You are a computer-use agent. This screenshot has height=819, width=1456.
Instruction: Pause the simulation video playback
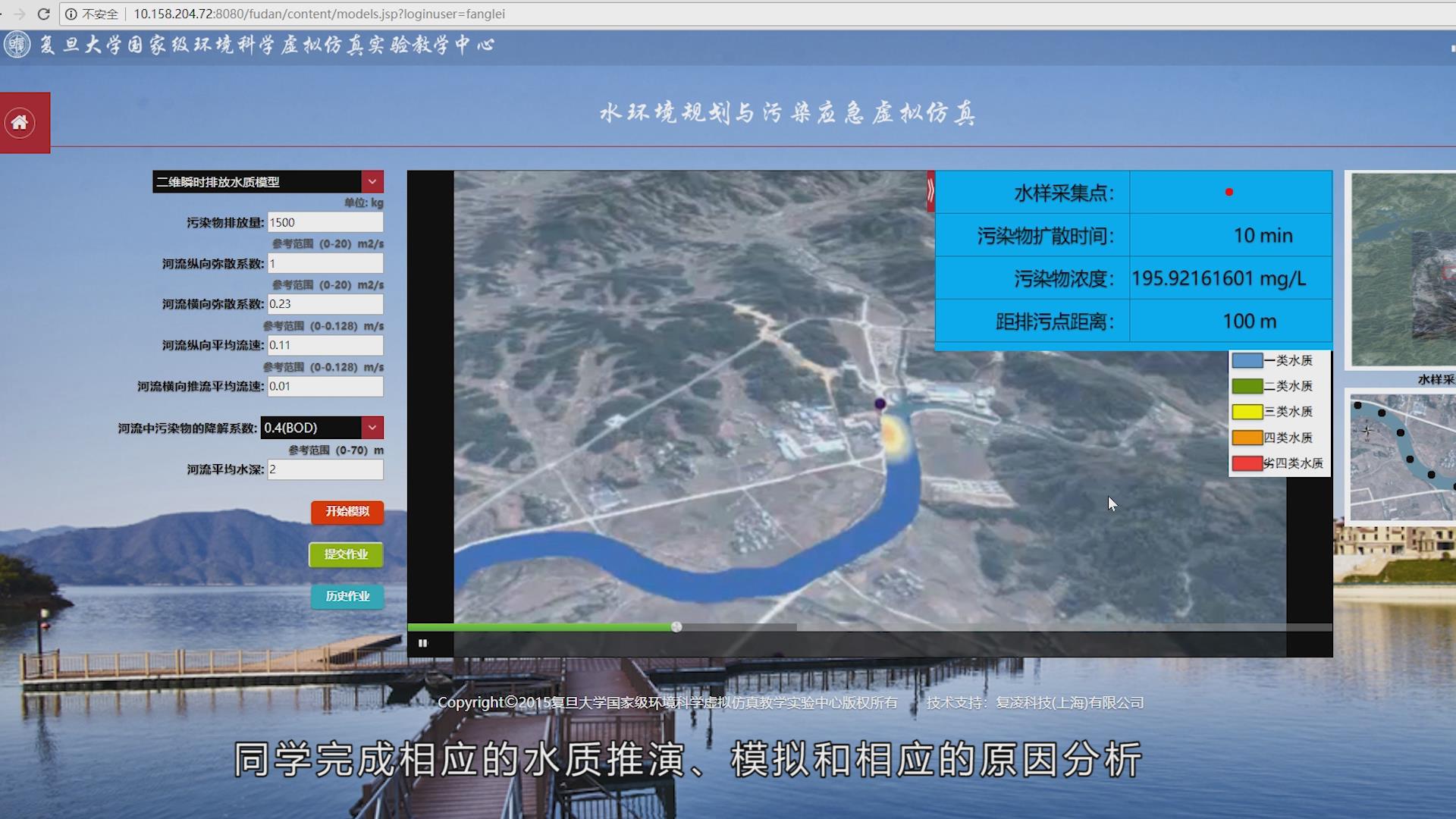pos(423,643)
